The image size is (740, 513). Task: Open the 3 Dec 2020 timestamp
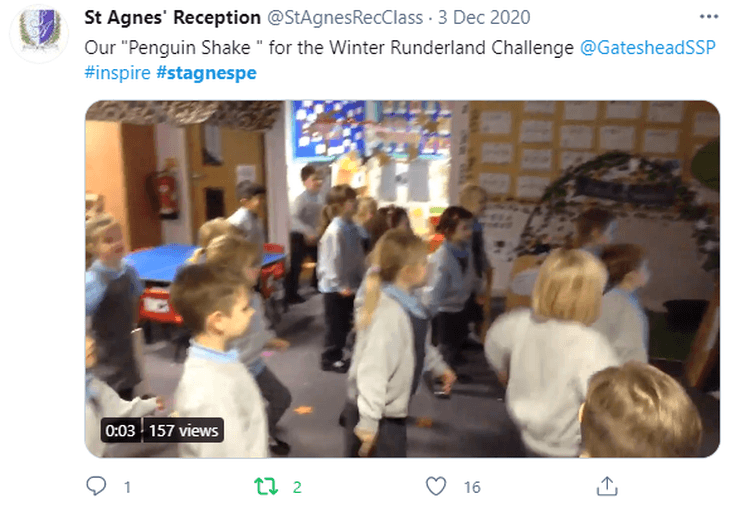click(484, 18)
